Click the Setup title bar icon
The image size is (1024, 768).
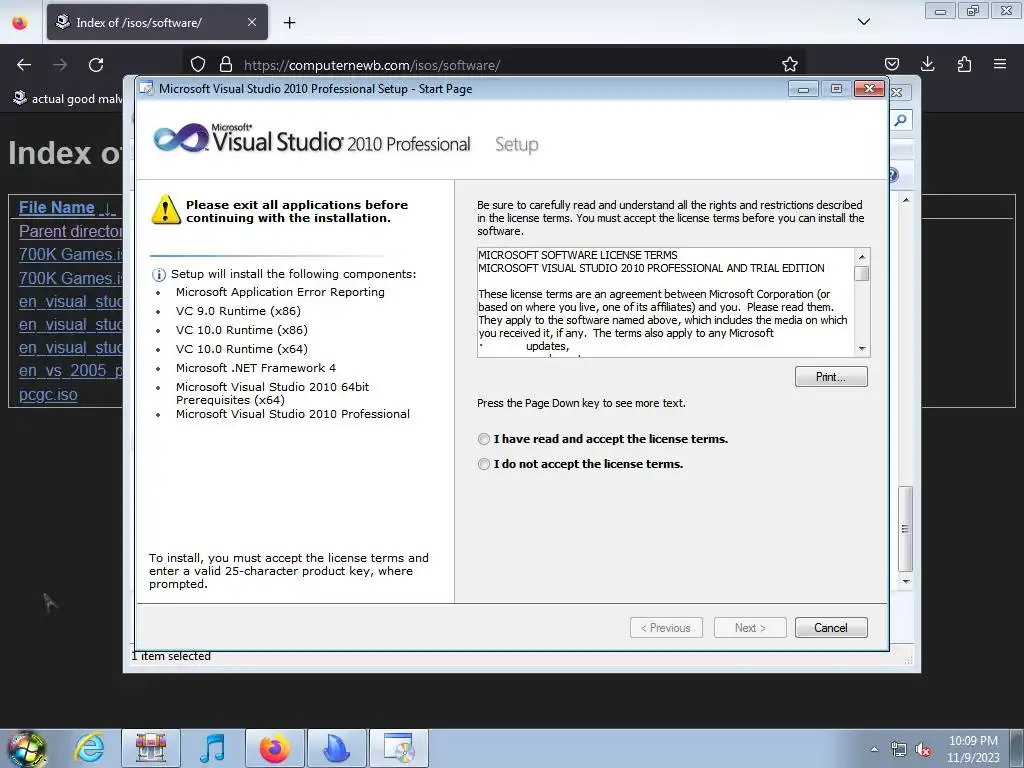pyautogui.click(x=148, y=89)
